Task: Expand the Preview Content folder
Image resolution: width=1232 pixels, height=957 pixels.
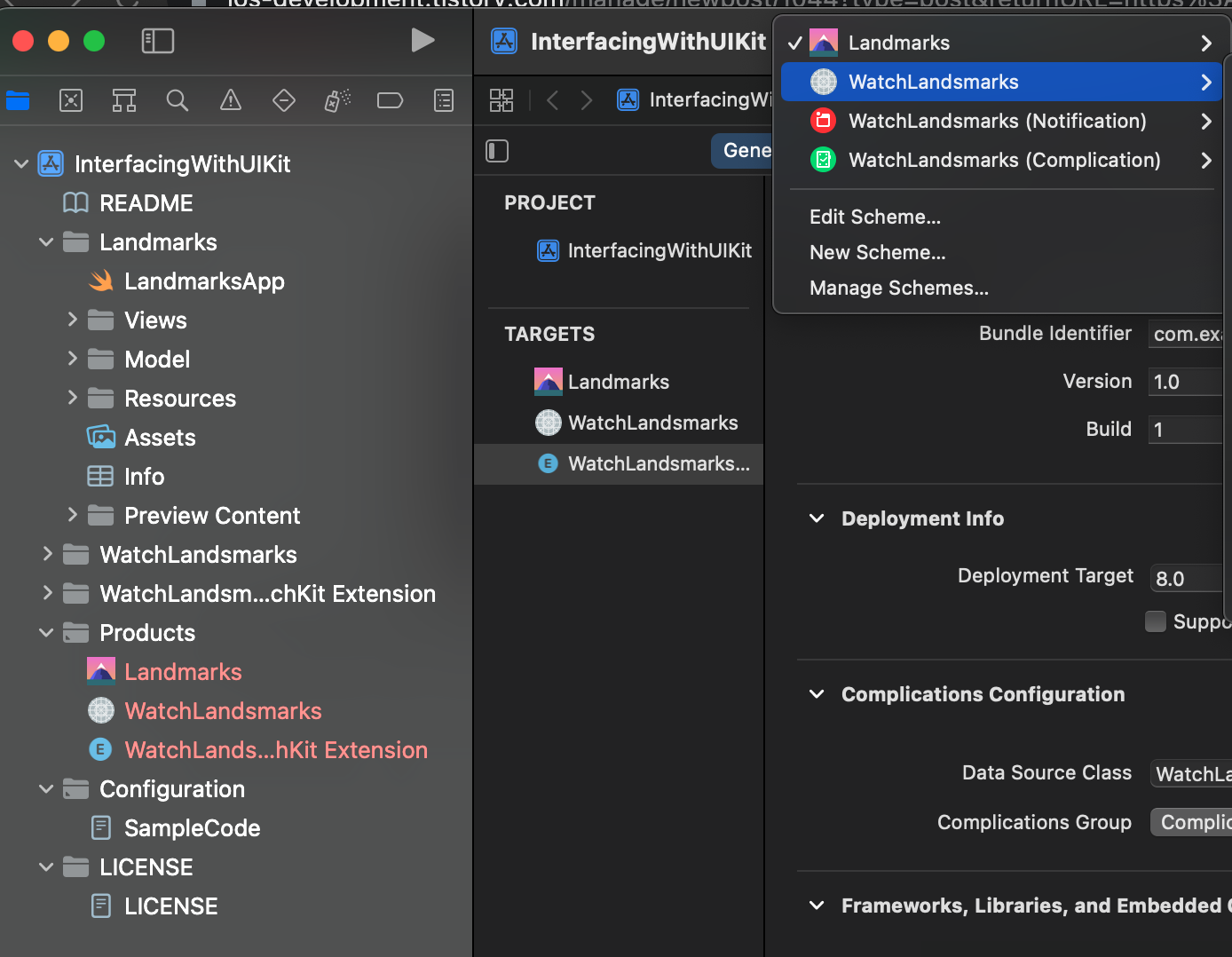Action: click(72, 515)
